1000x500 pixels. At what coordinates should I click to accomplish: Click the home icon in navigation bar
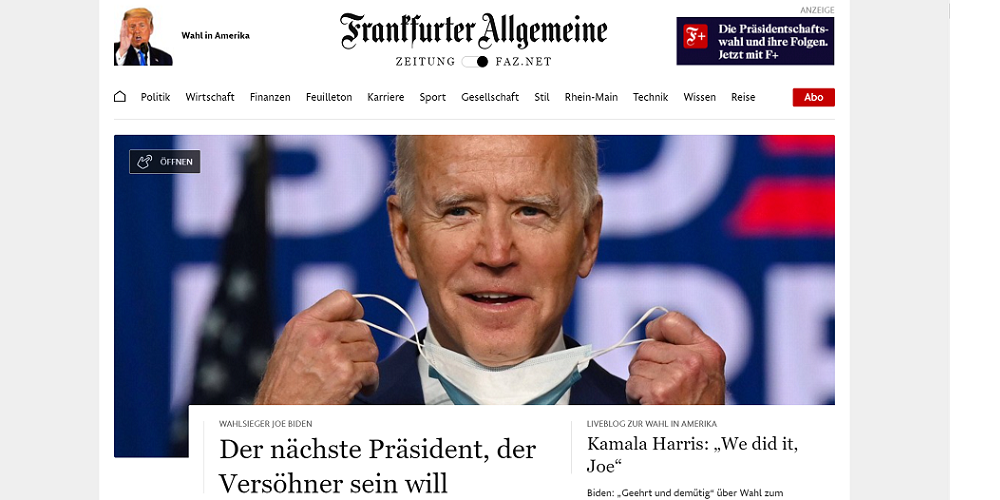pos(119,97)
